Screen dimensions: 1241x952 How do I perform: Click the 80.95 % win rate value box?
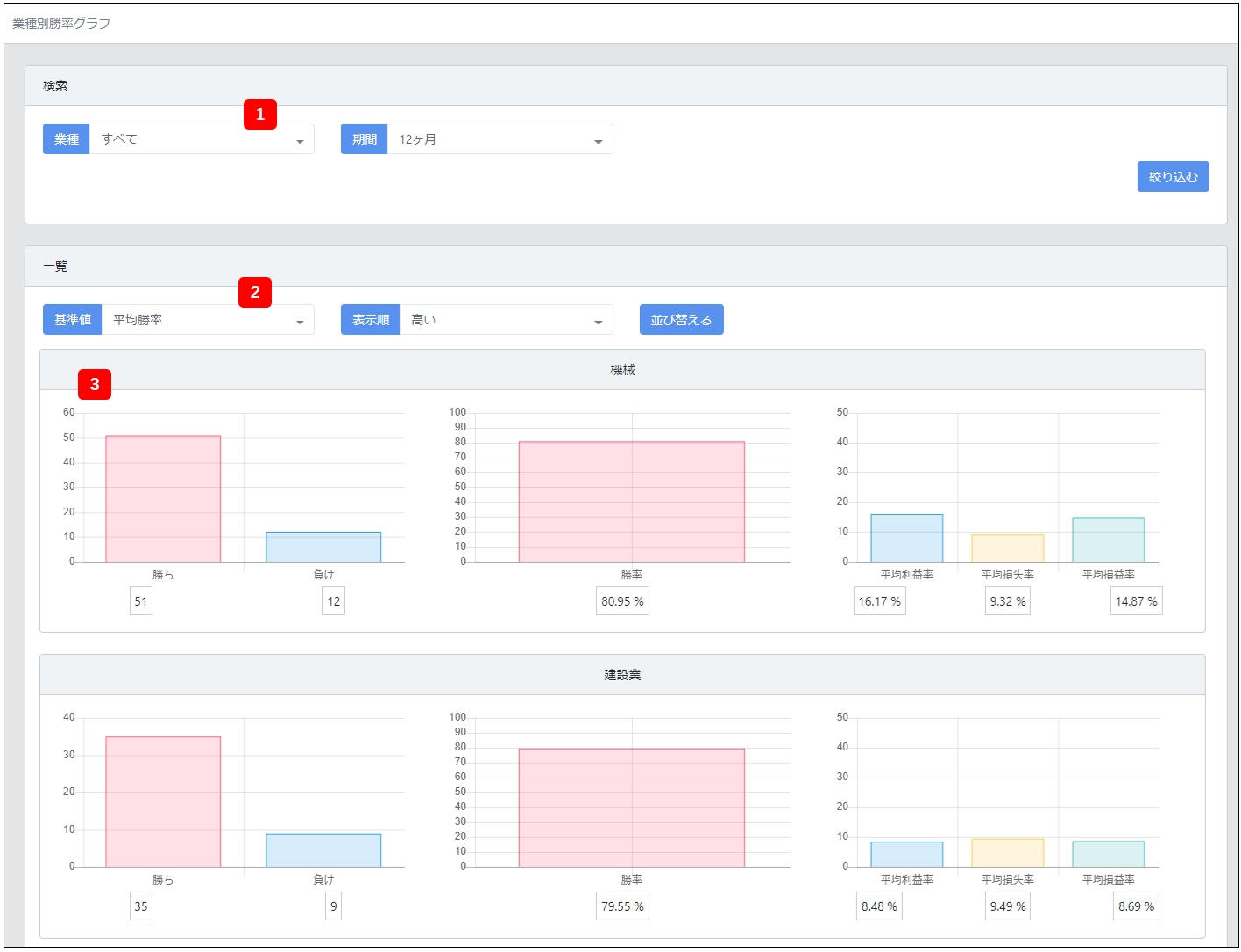(x=622, y=601)
